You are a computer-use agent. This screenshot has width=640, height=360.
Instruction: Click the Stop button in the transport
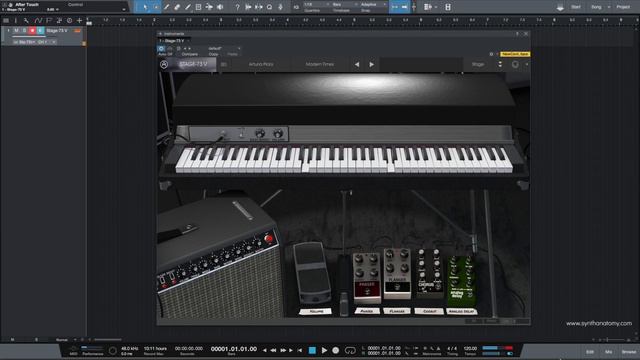pos(312,350)
